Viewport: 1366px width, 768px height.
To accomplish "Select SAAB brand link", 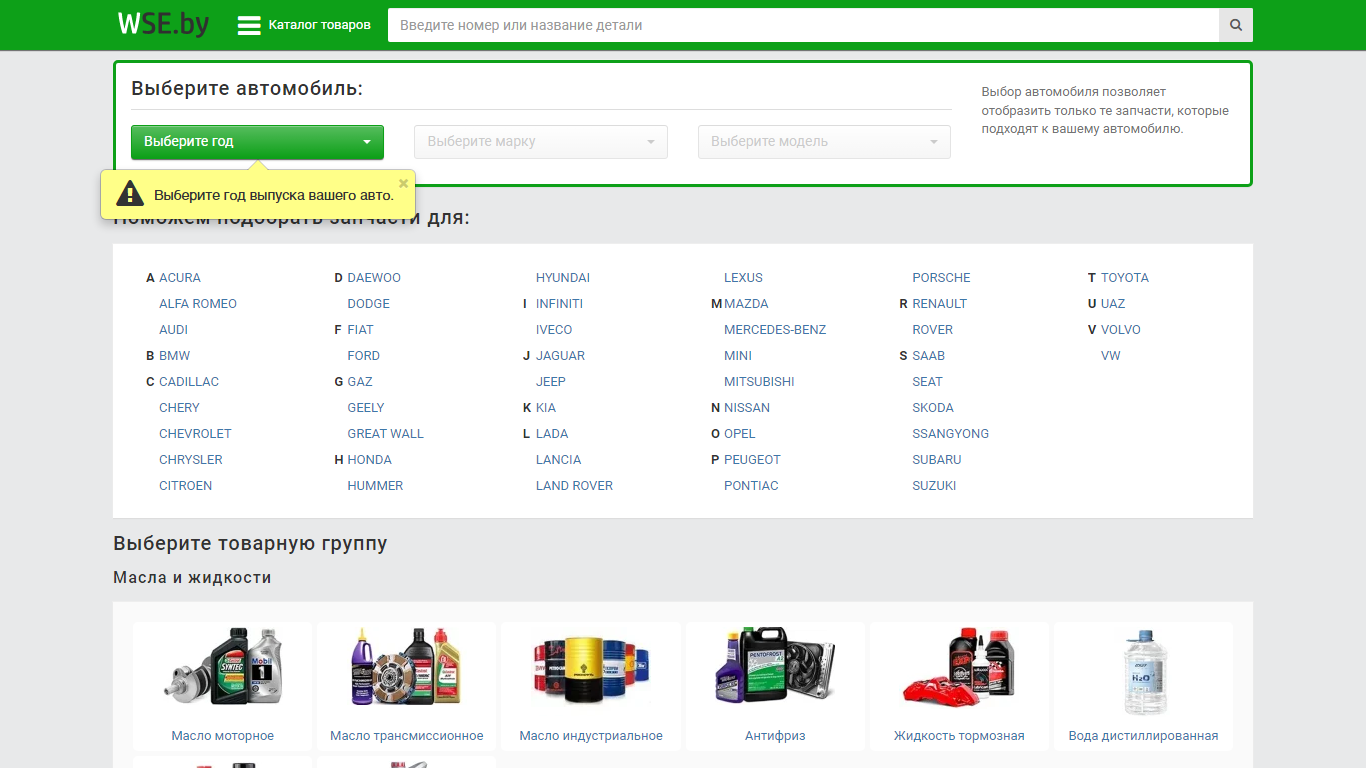I will pos(928,356).
